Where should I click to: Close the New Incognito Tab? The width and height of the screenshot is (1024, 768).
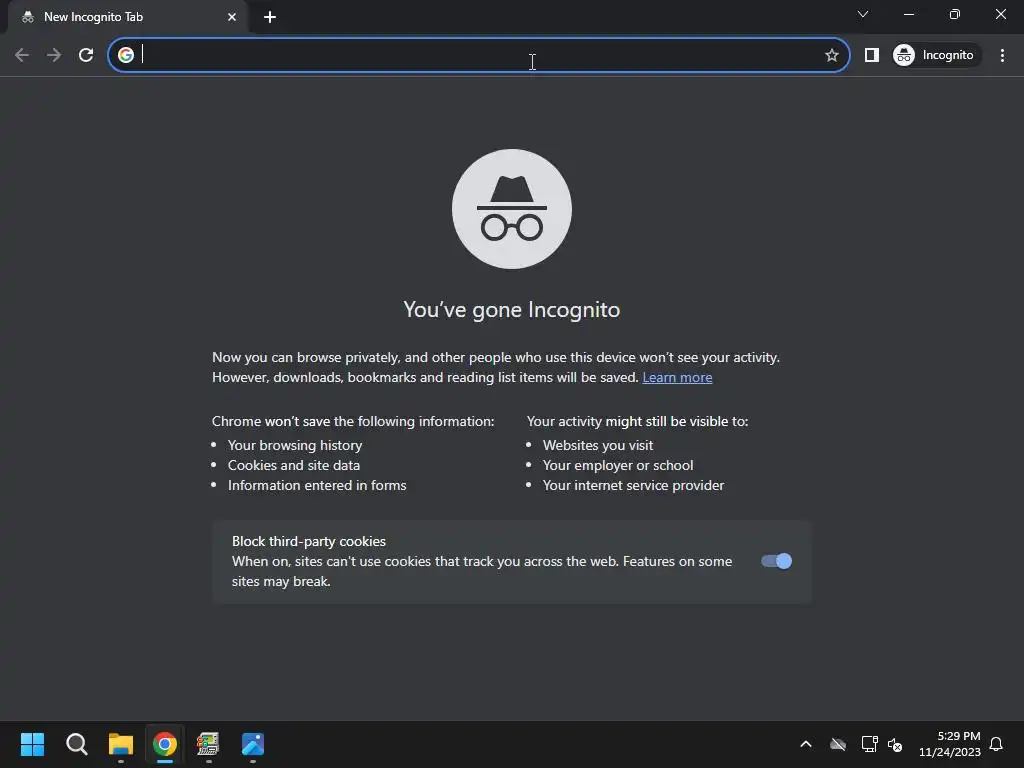232,17
